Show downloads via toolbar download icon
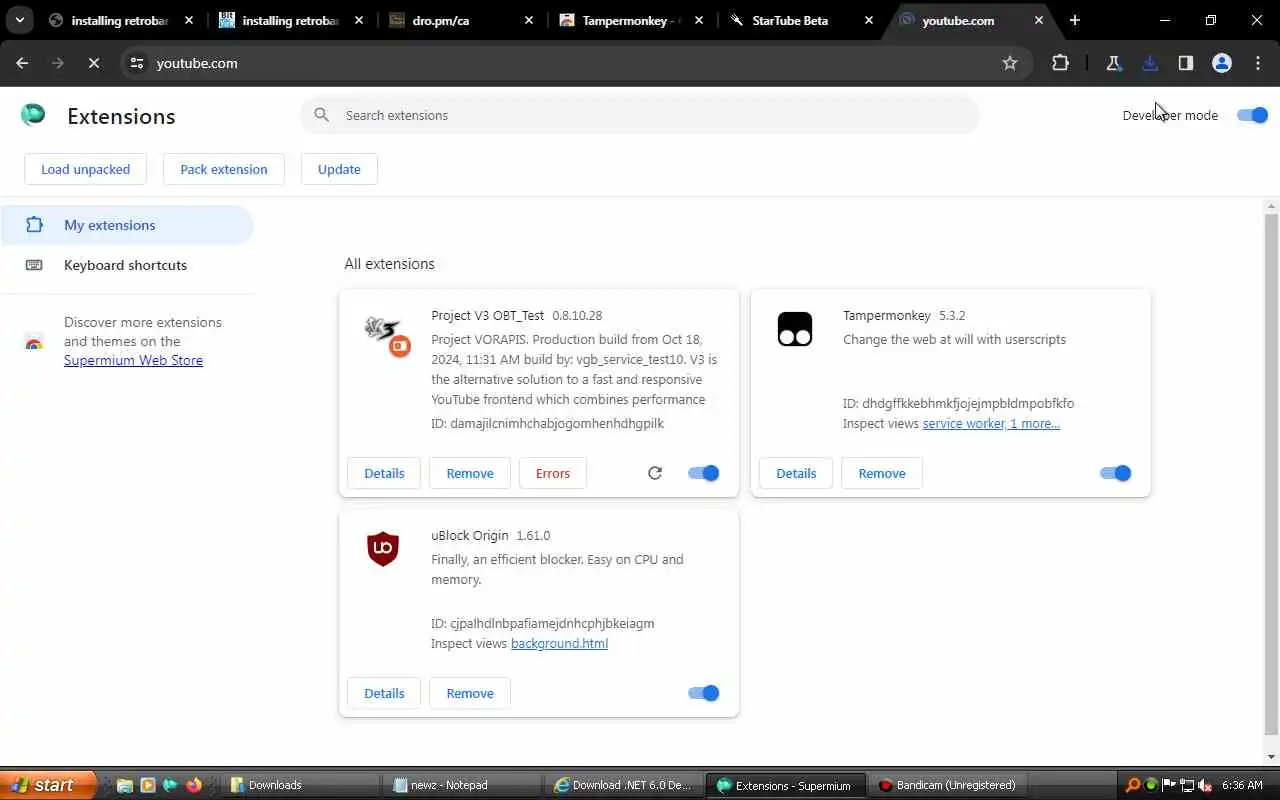 pos(1150,63)
